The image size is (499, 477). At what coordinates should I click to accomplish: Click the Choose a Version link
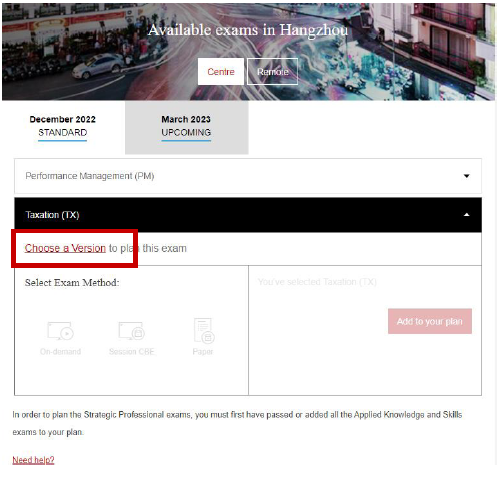pyautogui.click(x=65, y=248)
